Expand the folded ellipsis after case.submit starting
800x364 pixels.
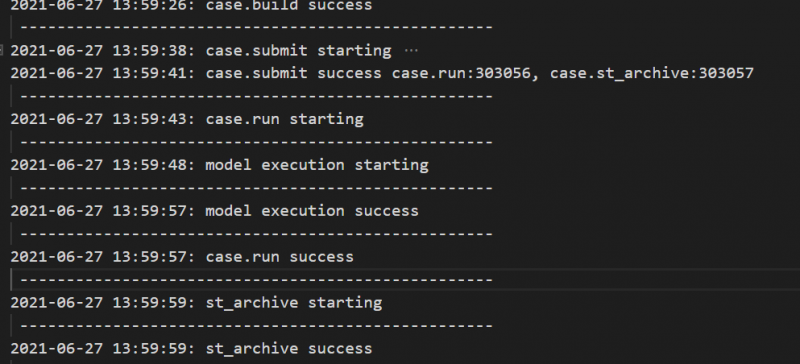click(411, 51)
